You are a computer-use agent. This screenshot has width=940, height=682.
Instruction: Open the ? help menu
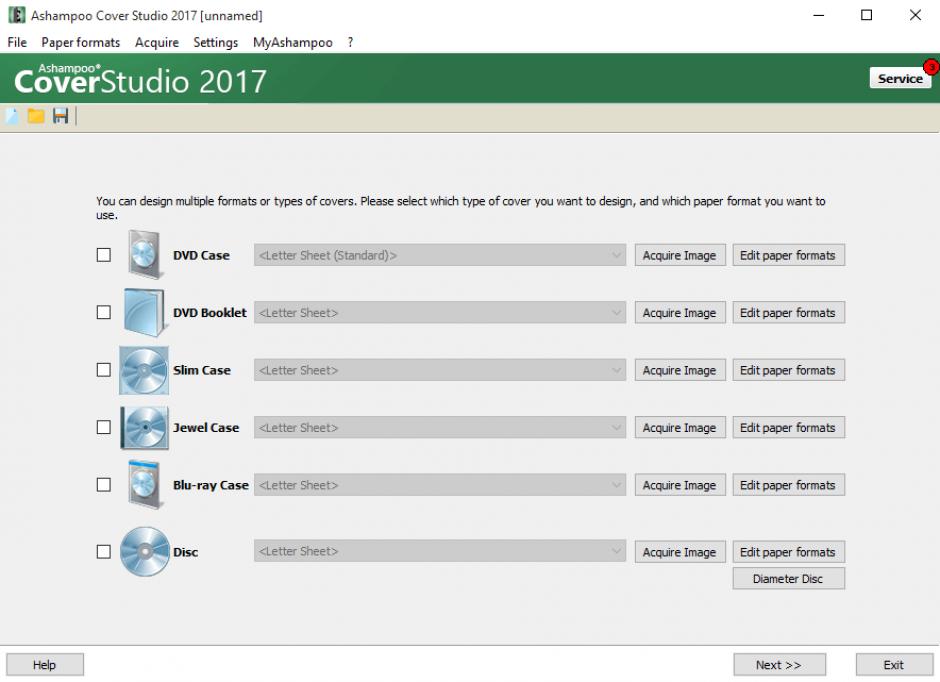[350, 42]
